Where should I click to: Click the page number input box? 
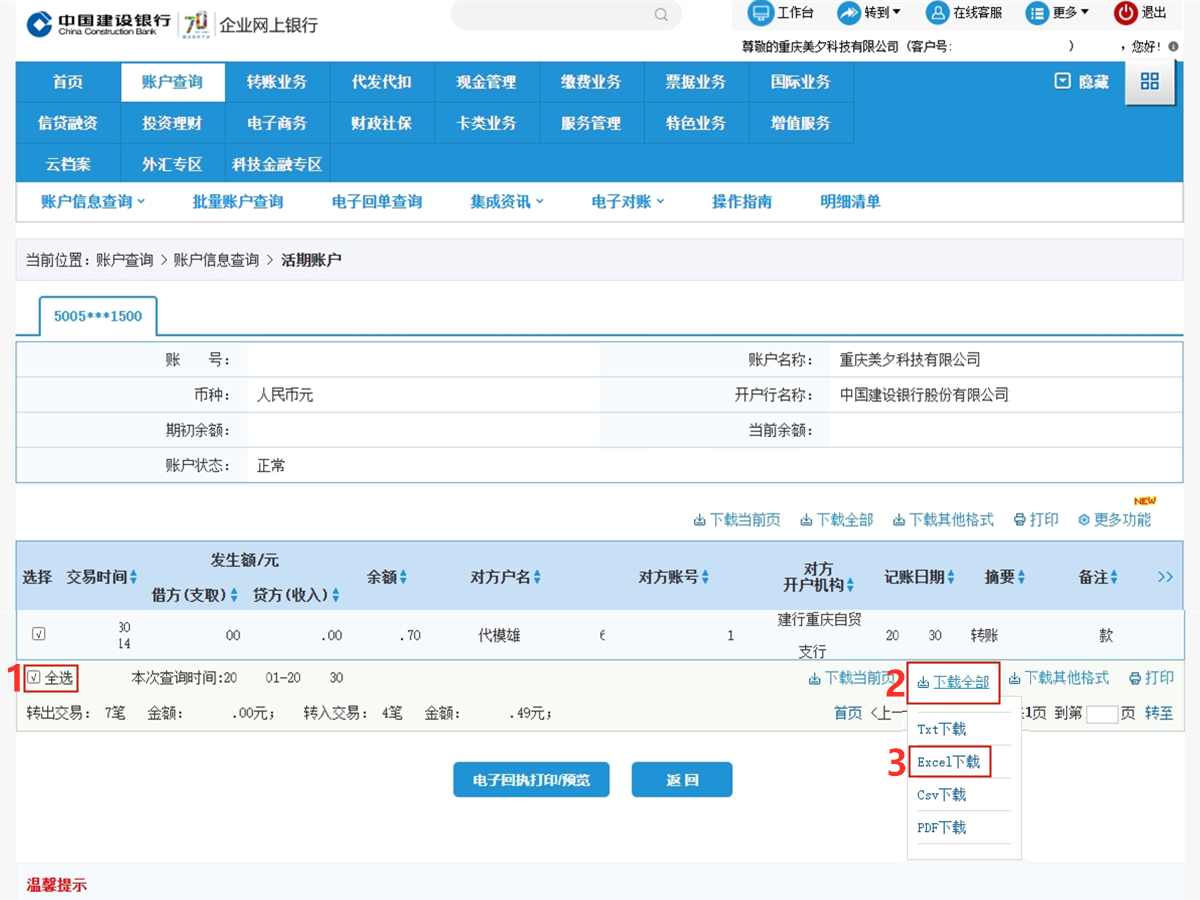pos(1102,714)
